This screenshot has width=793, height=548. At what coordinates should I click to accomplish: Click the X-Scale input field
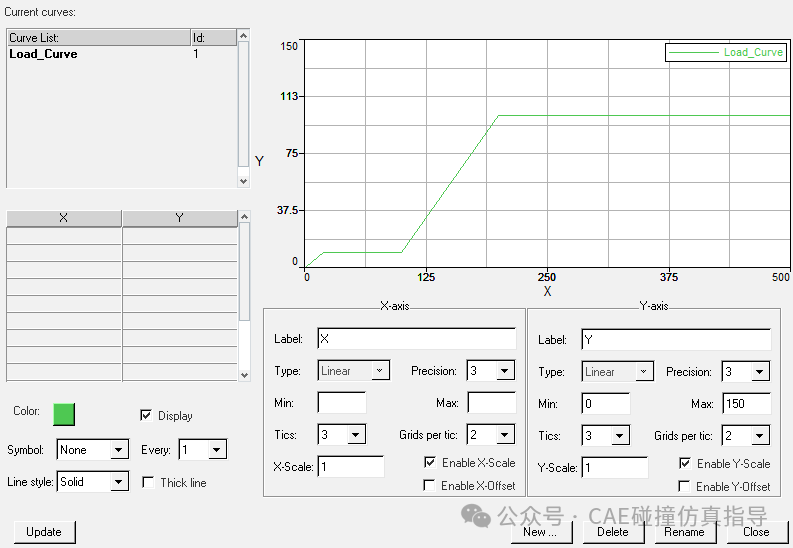(x=351, y=467)
